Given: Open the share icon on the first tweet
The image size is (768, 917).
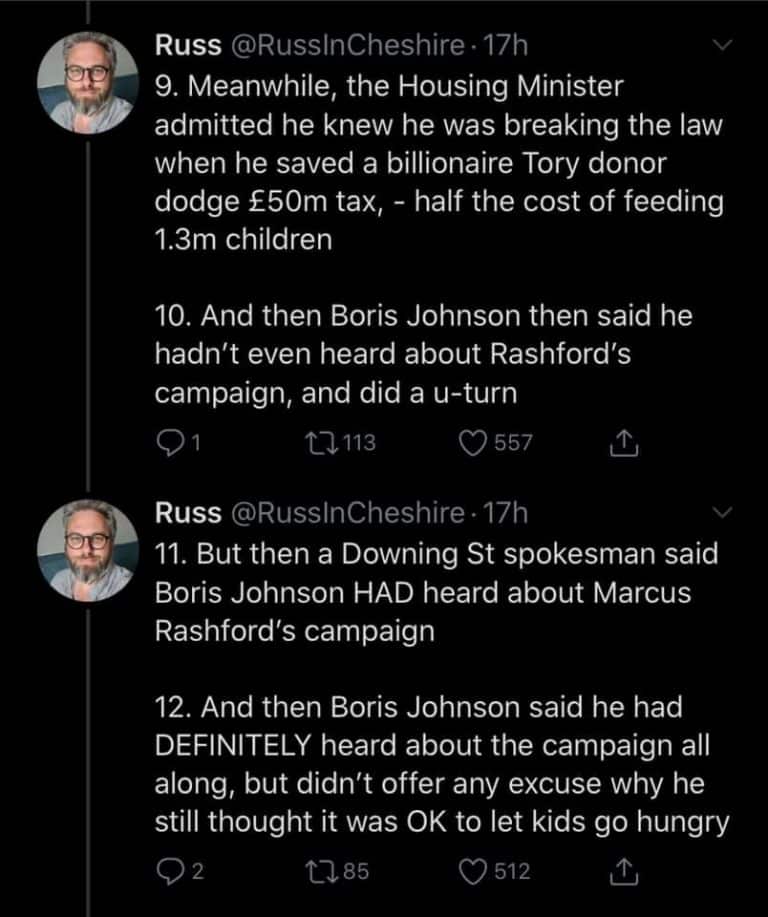Looking at the screenshot, I should (622, 441).
